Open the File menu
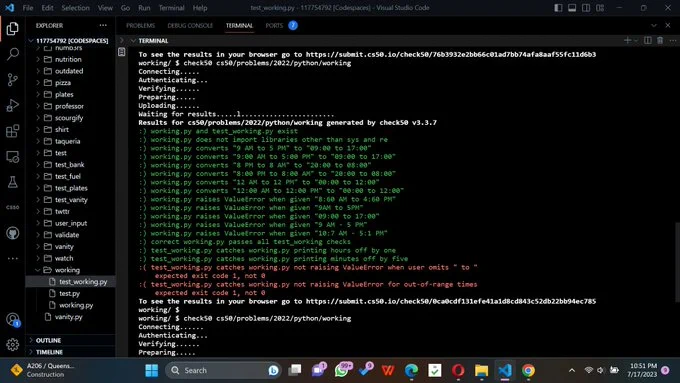This screenshot has height=383, width=680. pyautogui.click(x=28, y=8)
